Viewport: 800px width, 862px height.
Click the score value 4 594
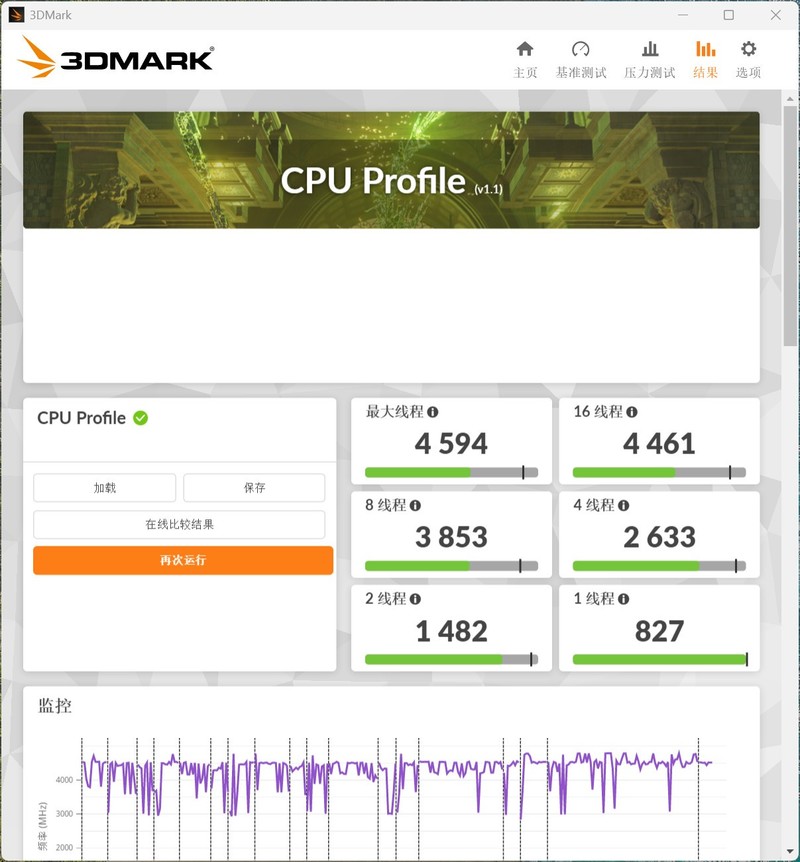point(451,444)
